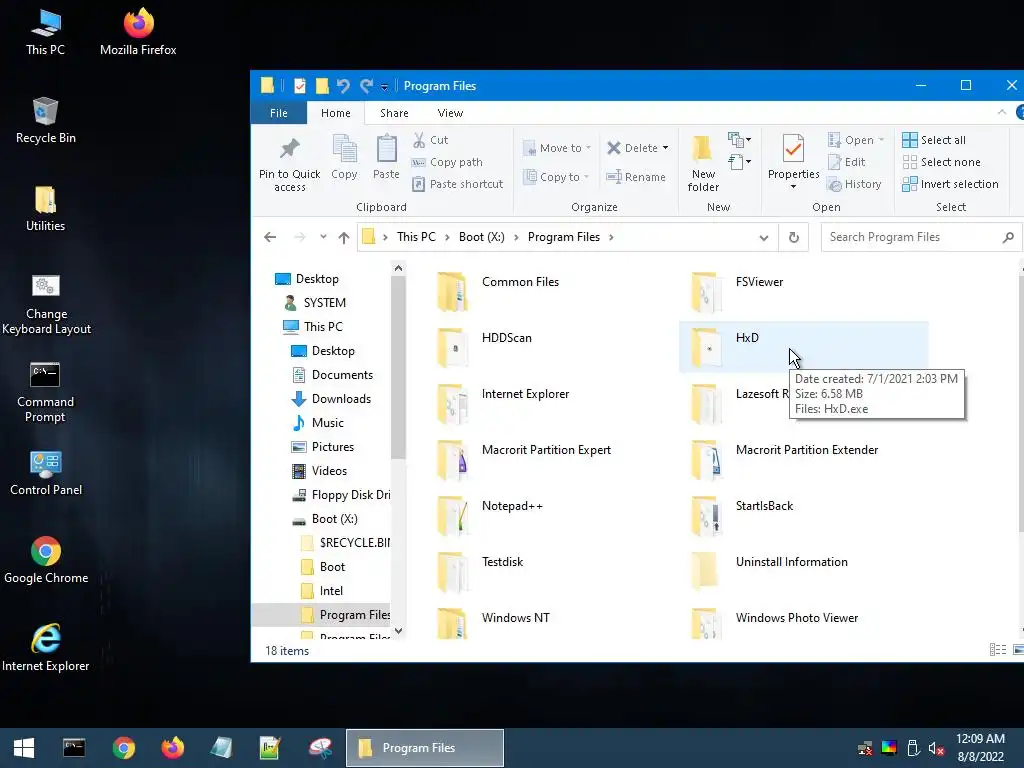Click the Properties icon
Screen dimensions: 1024x768
(793, 149)
